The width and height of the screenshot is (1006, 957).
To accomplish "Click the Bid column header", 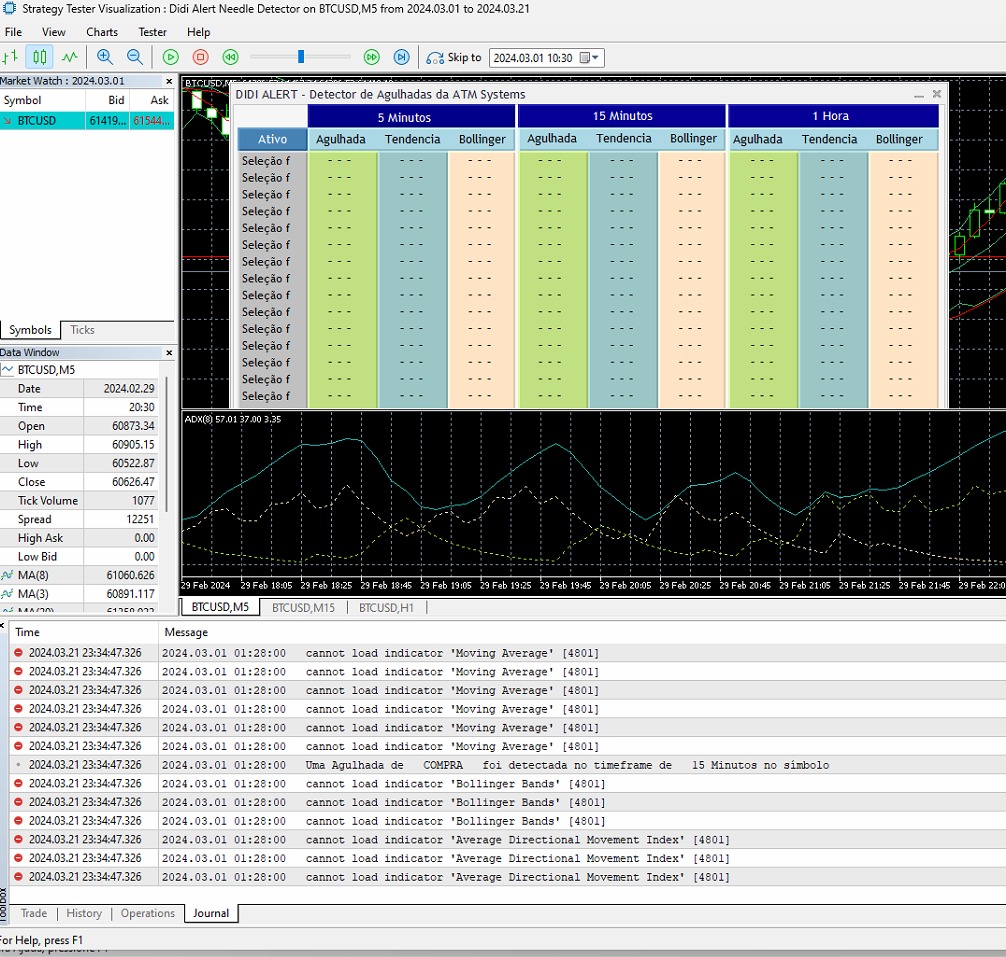I will (108, 100).
